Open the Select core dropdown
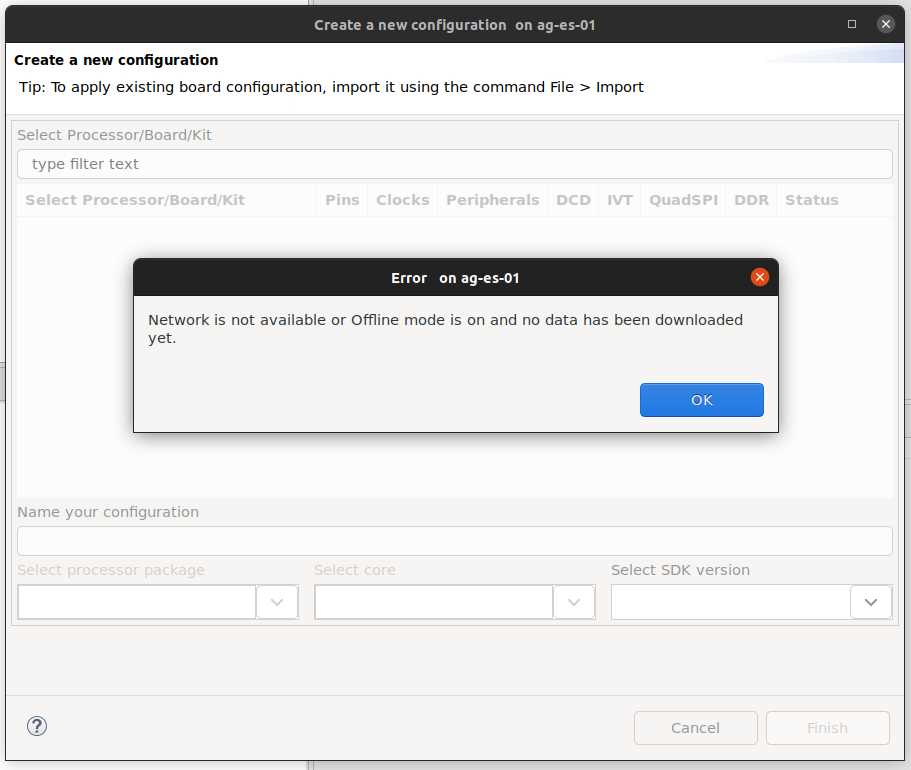 [574, 602]
